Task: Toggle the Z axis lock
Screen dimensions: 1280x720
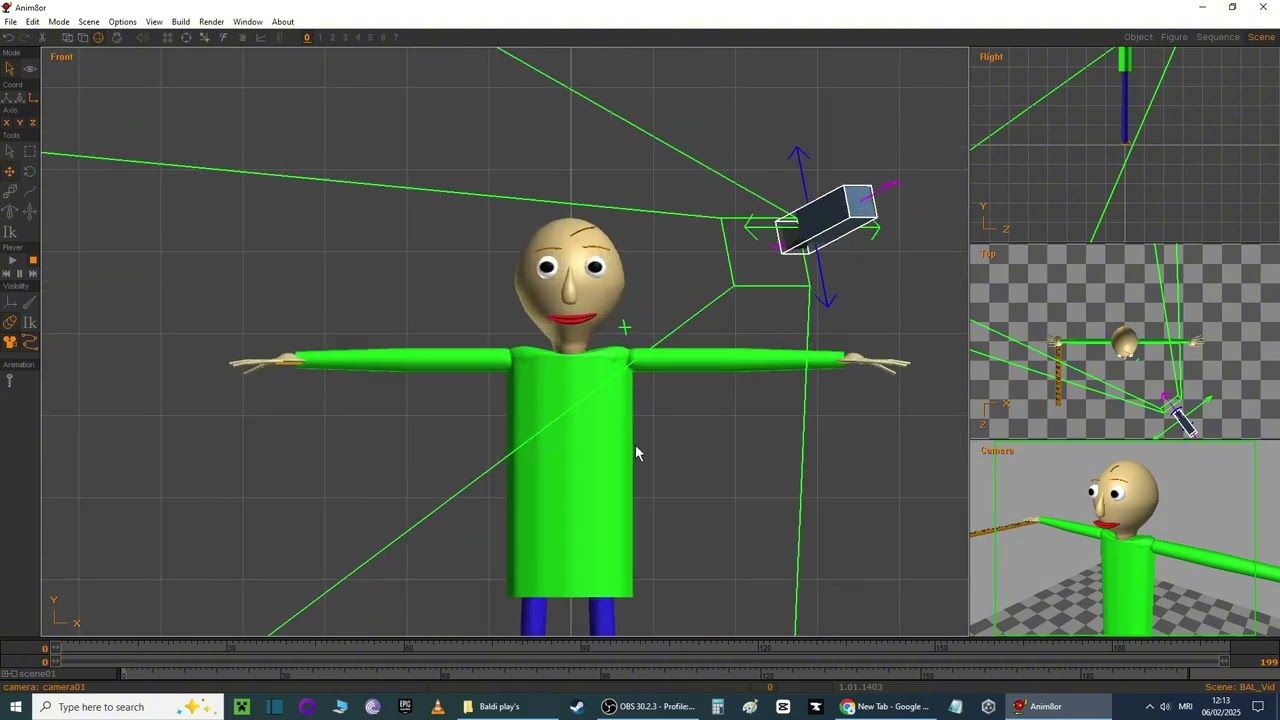Action: click(x=32, y=122)
